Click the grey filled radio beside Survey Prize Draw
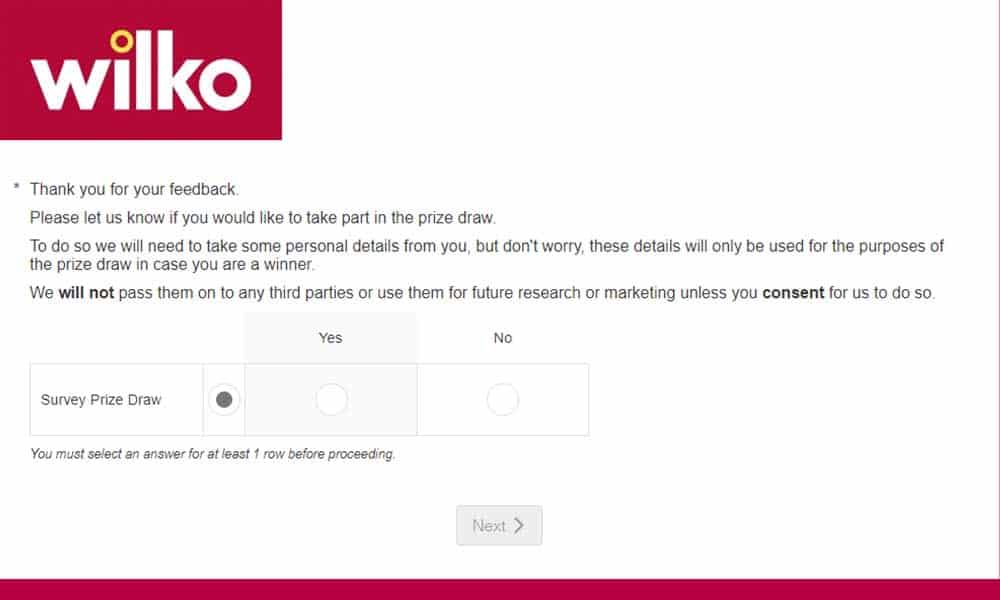The width and height of the screenshot is (1000, 600). 224,400
